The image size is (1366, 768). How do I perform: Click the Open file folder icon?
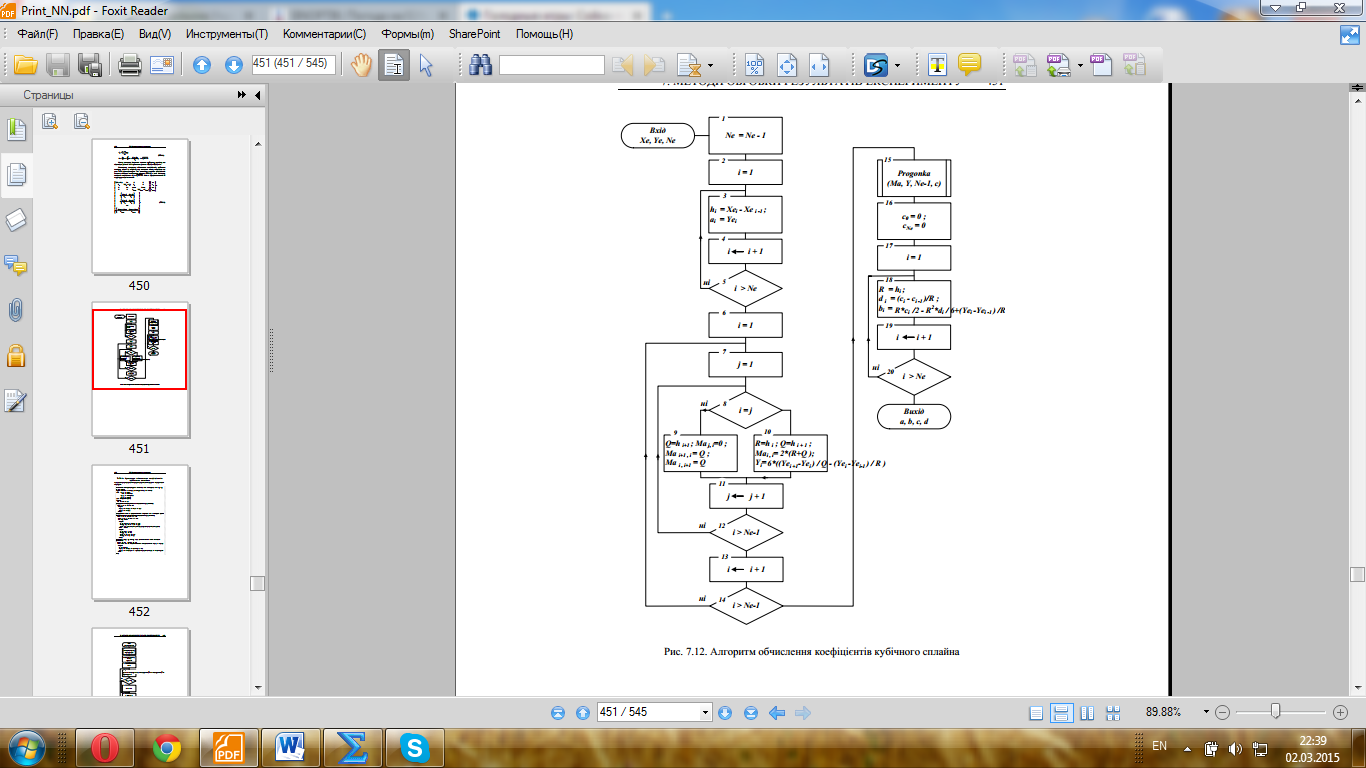25,65
